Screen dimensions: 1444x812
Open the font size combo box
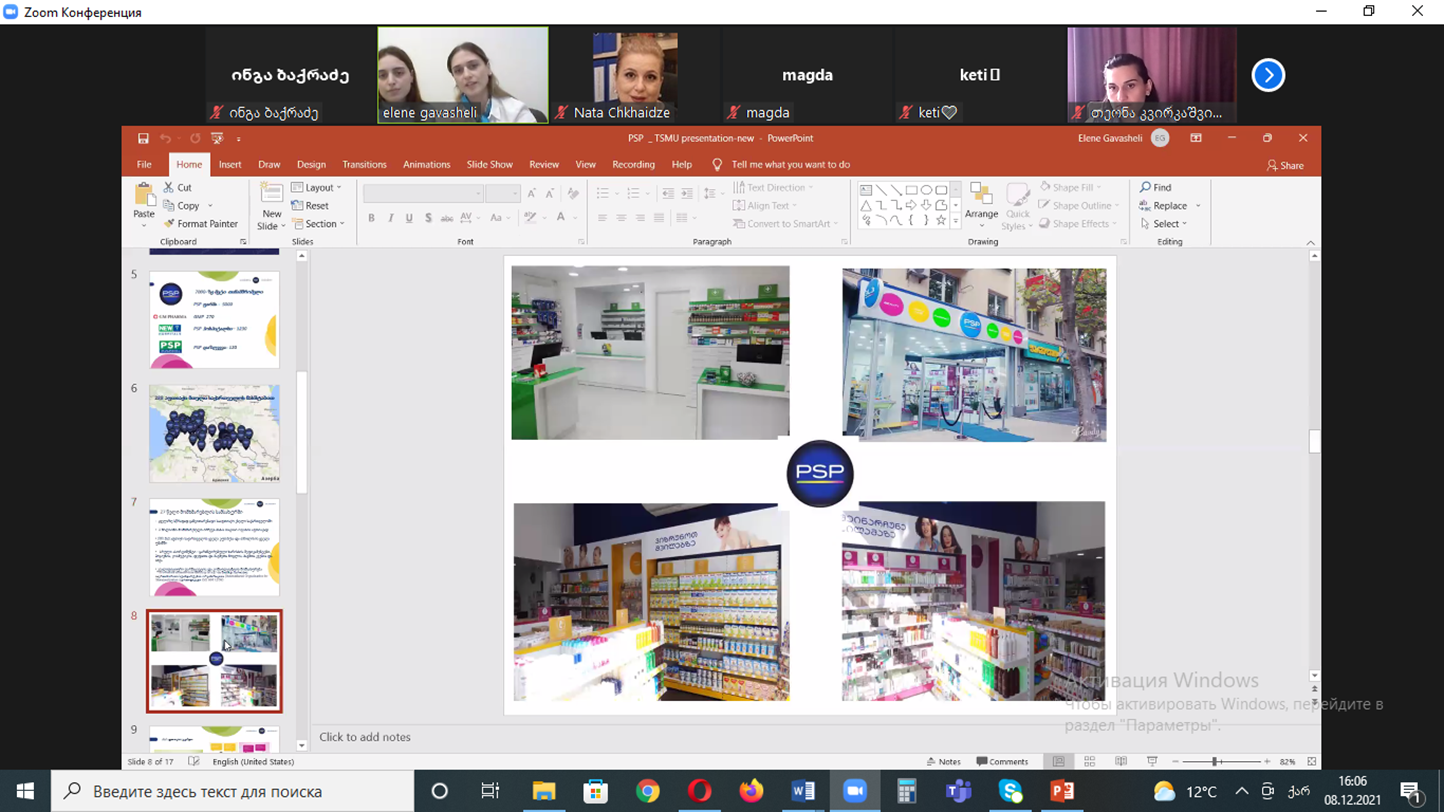(x=503, y=193)
